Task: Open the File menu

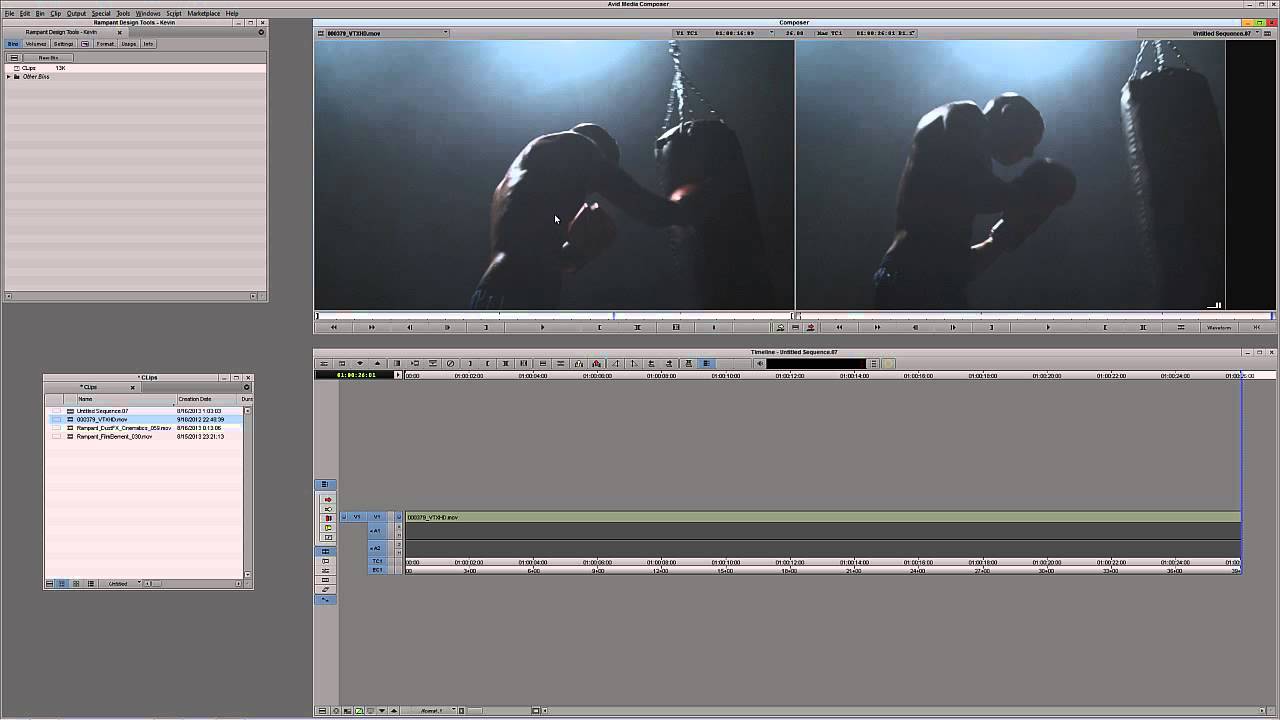Action: tap(10, 13)
